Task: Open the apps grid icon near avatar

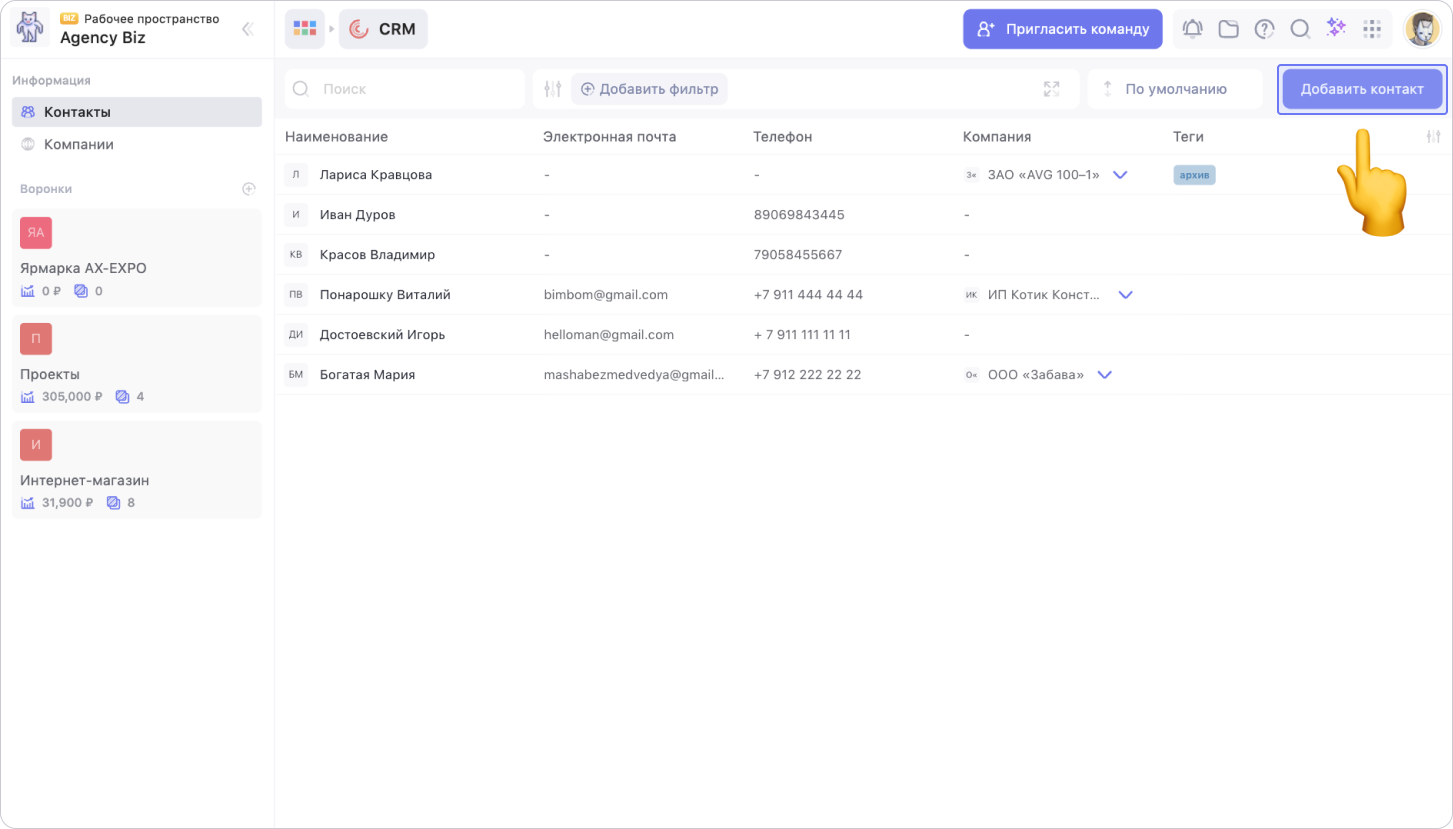Action: [1372, 29]
